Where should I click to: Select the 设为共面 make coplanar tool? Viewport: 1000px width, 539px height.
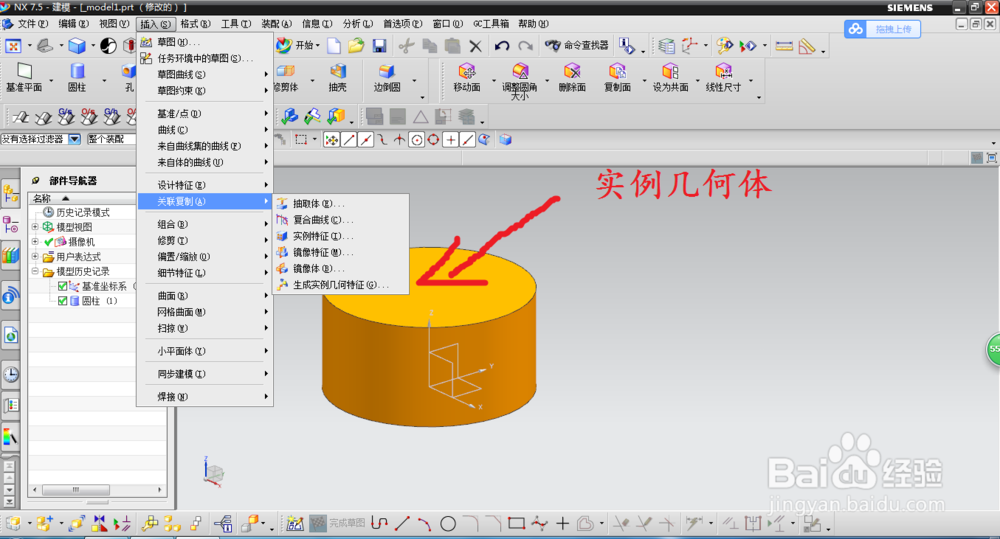tap(670, 78)
